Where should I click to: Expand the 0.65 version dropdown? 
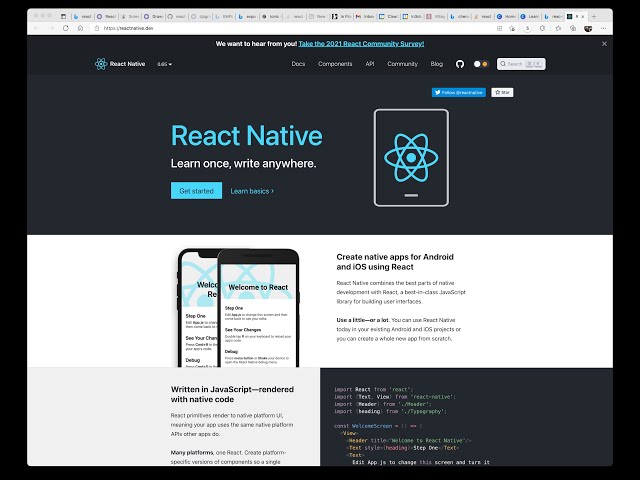(x=164, y=64)
